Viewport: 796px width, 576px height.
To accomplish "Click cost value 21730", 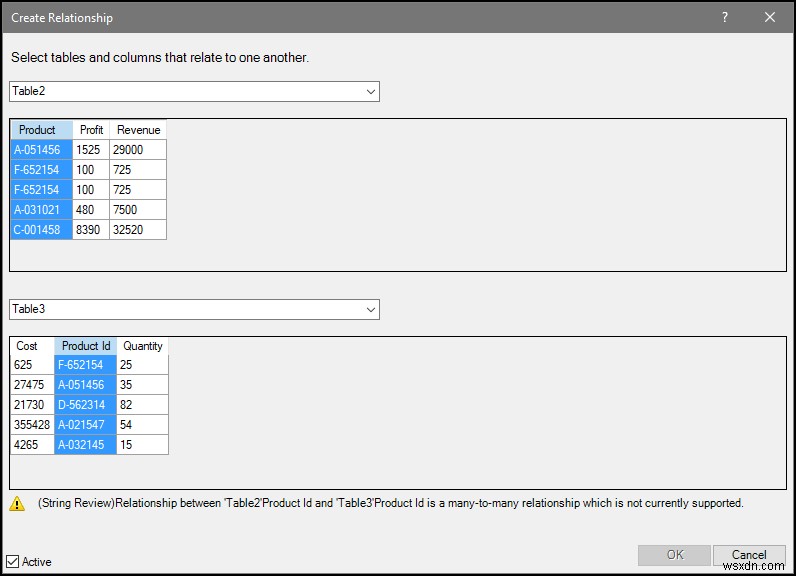I will (32, 404).
